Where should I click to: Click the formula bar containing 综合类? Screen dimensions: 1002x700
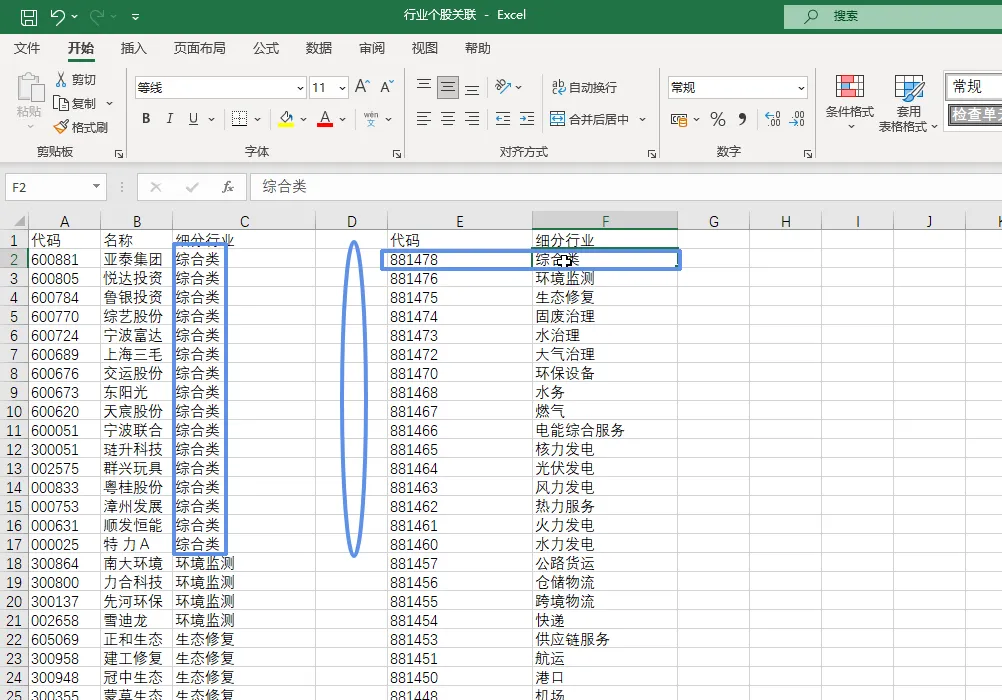click(626, 187)
